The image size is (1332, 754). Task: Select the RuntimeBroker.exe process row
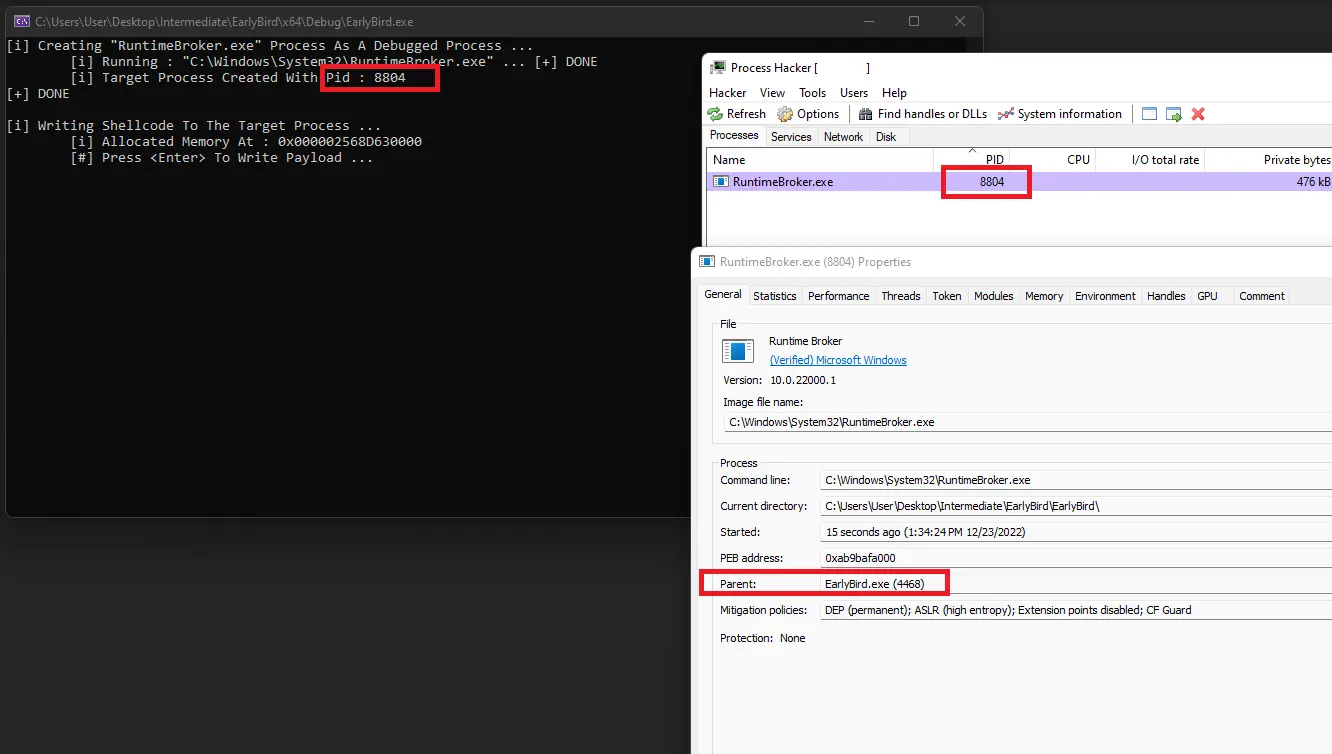coord(782,182)
